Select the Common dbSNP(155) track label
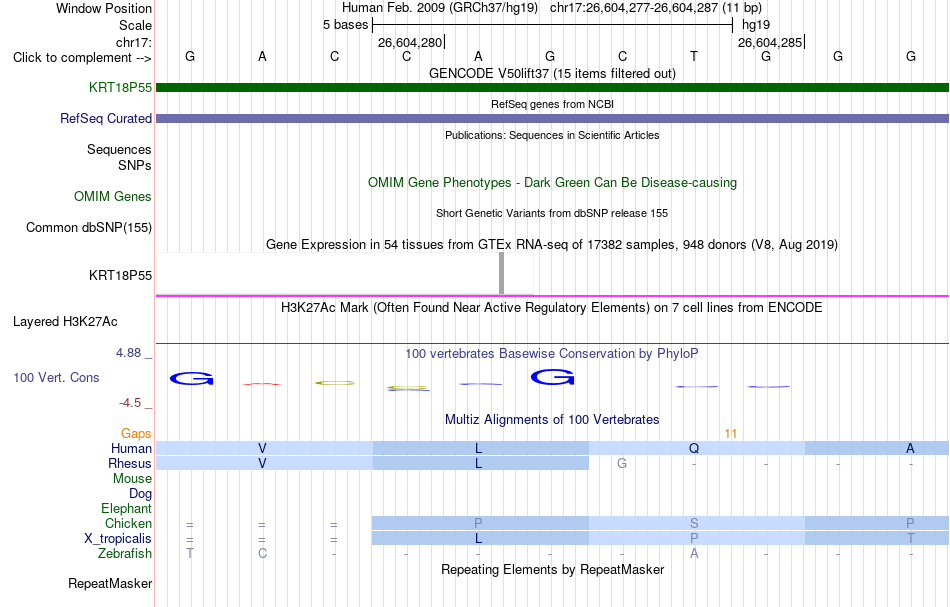The image size is (950, 607). pos(88,227)
